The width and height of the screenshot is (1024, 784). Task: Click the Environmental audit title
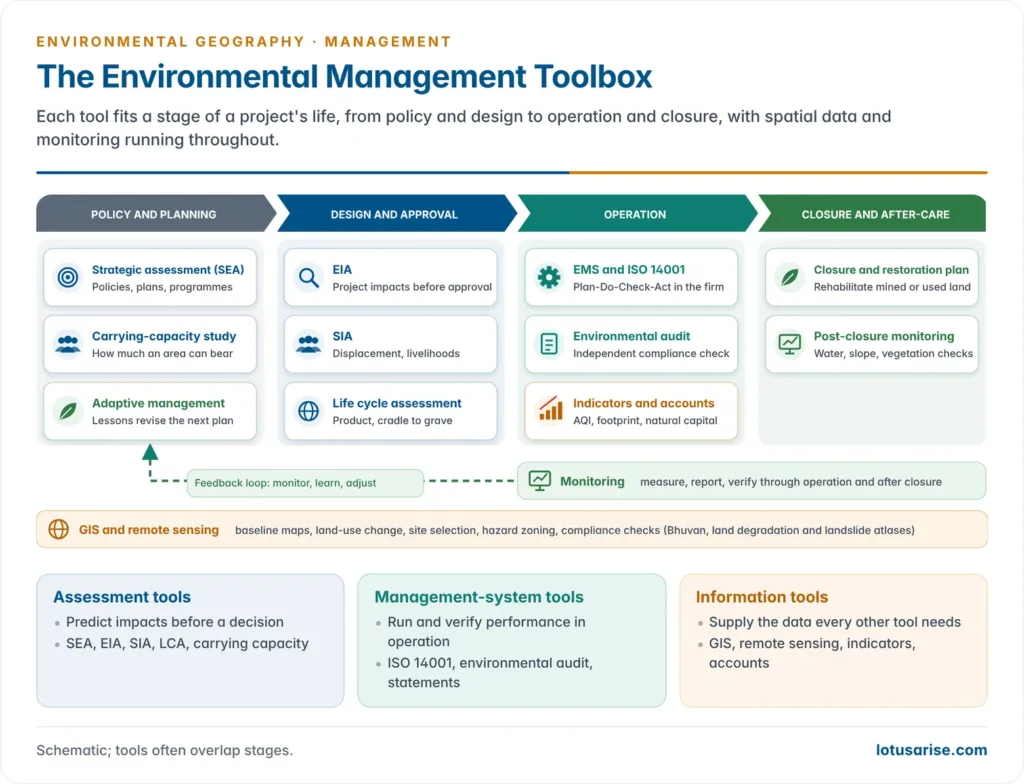click(x=632, y=336)
